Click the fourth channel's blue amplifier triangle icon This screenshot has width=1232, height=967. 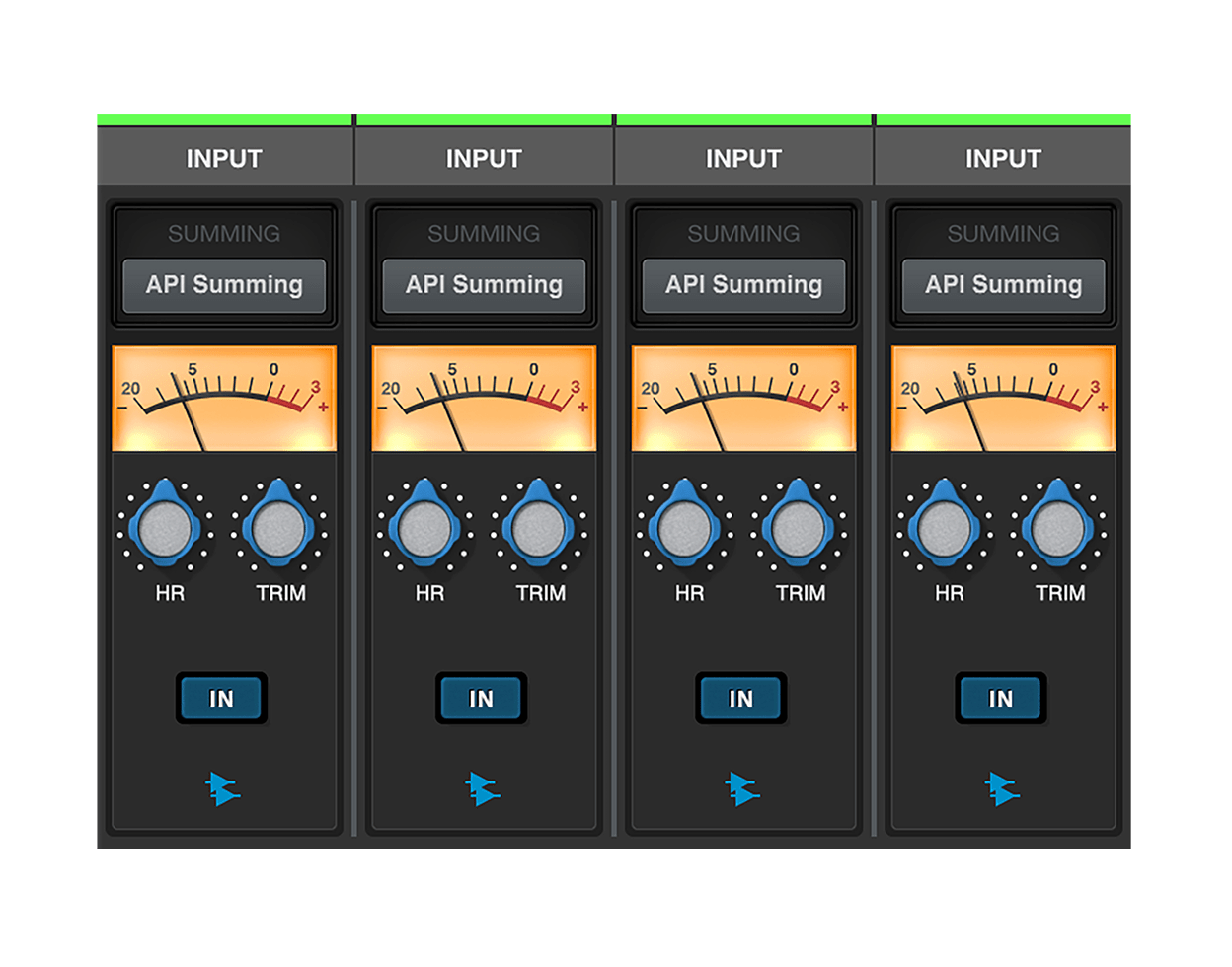(x=1002, y=789)
